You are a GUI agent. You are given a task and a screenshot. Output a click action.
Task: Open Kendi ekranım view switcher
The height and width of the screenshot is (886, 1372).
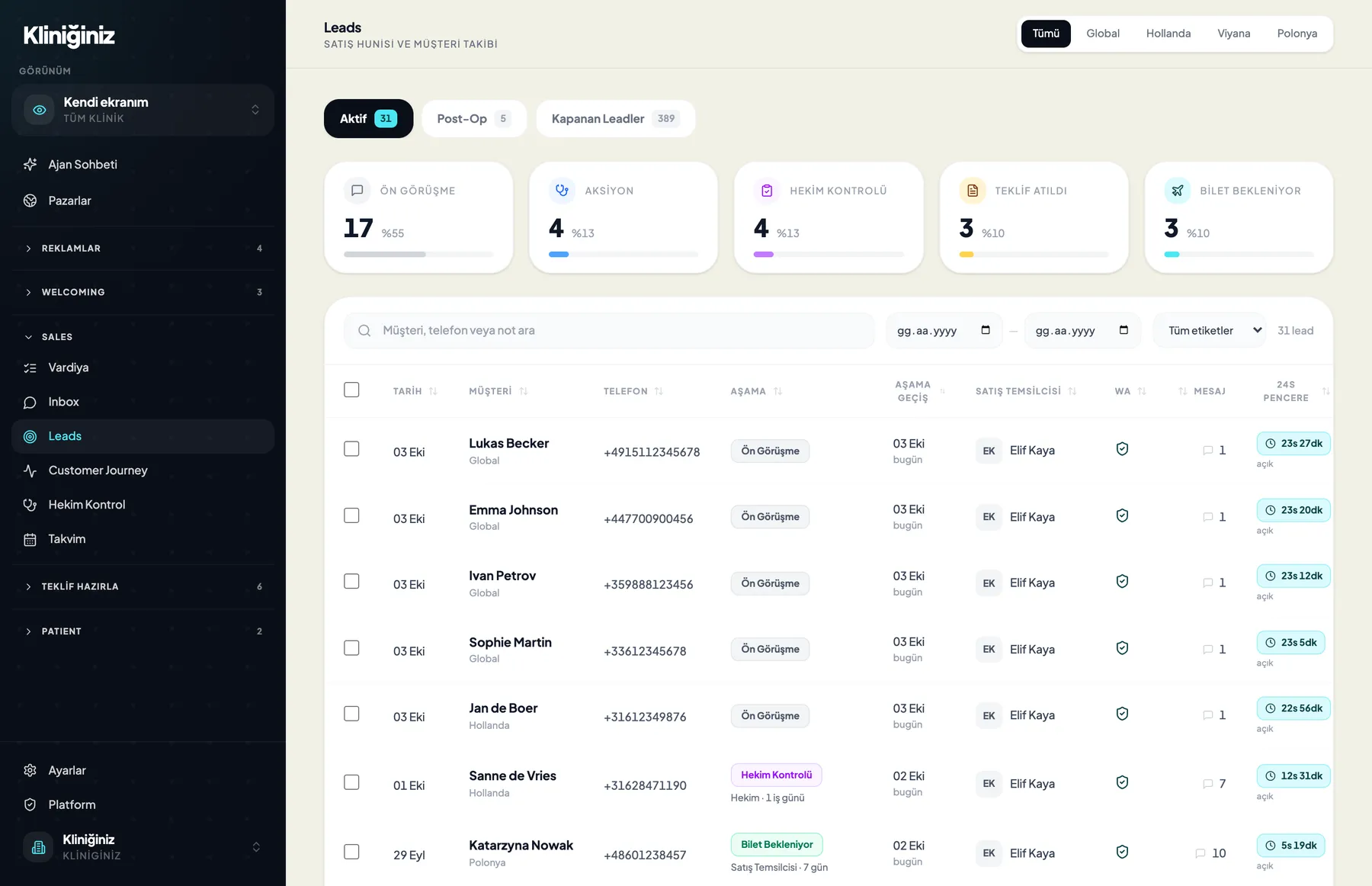click(x=143, y=110)
